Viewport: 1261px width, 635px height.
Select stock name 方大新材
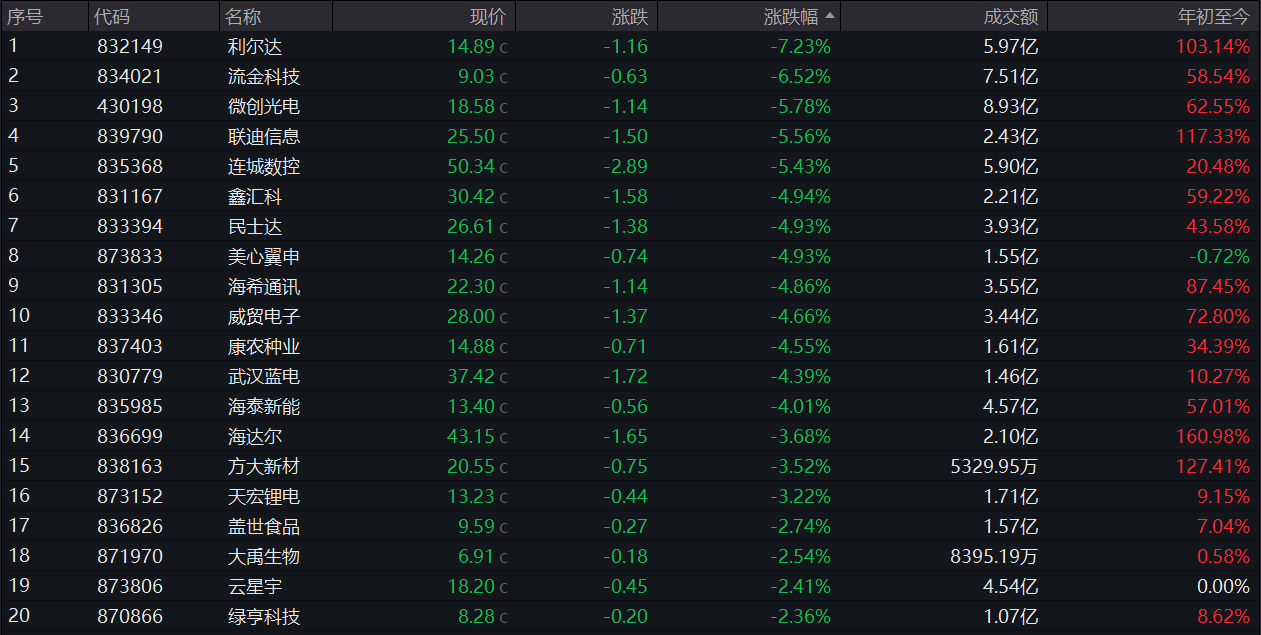264,466
